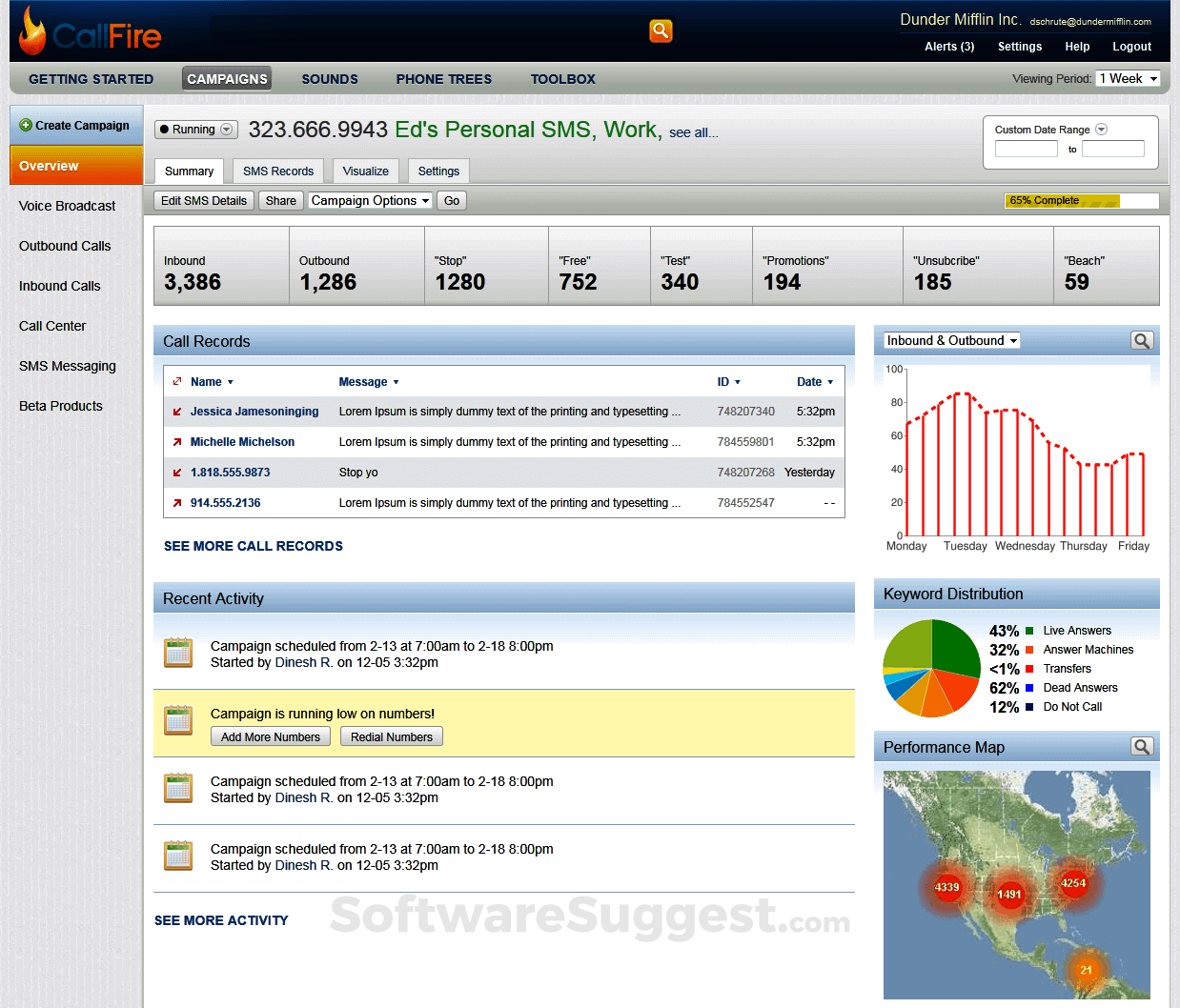Click the inbound arrow icon for 1.818.555.9873
Viewport: 1180px width, 1008px height.
tap(177, 473)
